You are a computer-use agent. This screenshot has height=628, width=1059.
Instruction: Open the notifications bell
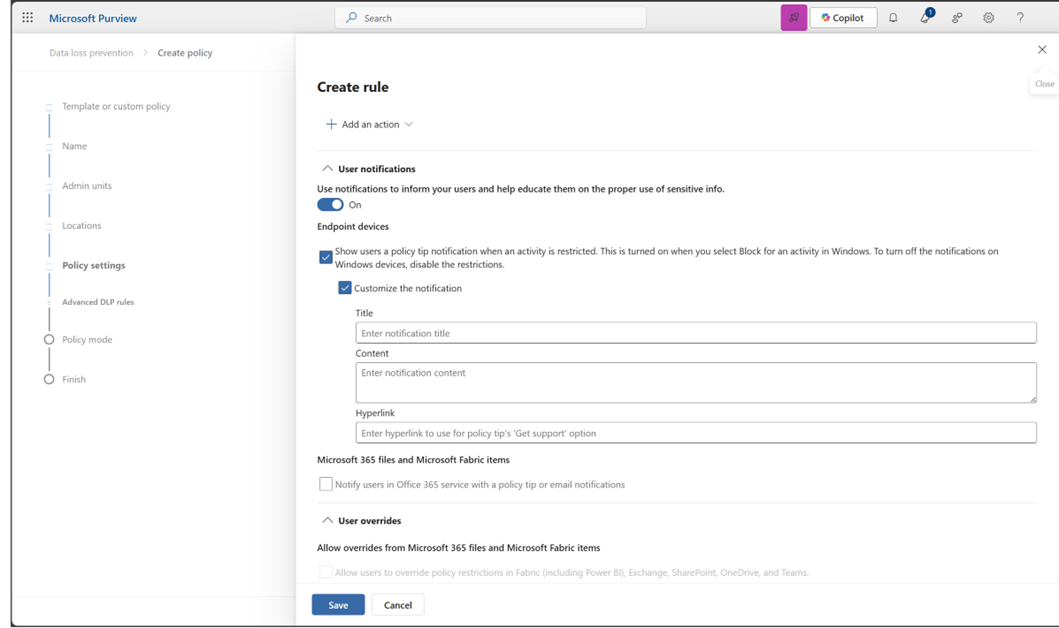[892, 17]
